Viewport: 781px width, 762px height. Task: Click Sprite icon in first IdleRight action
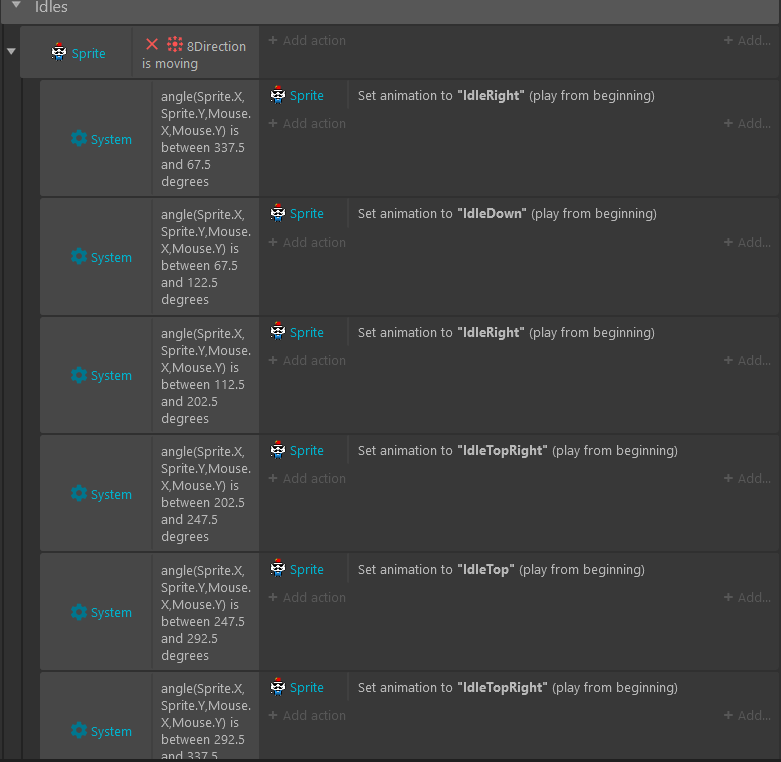coord(277,95)
